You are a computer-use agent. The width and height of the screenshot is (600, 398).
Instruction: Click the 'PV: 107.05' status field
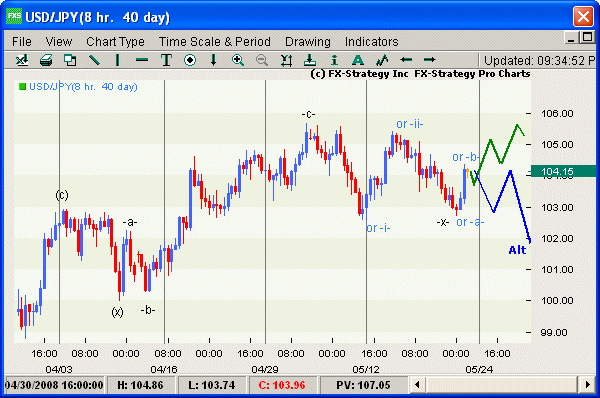click(x=363, y=385)
